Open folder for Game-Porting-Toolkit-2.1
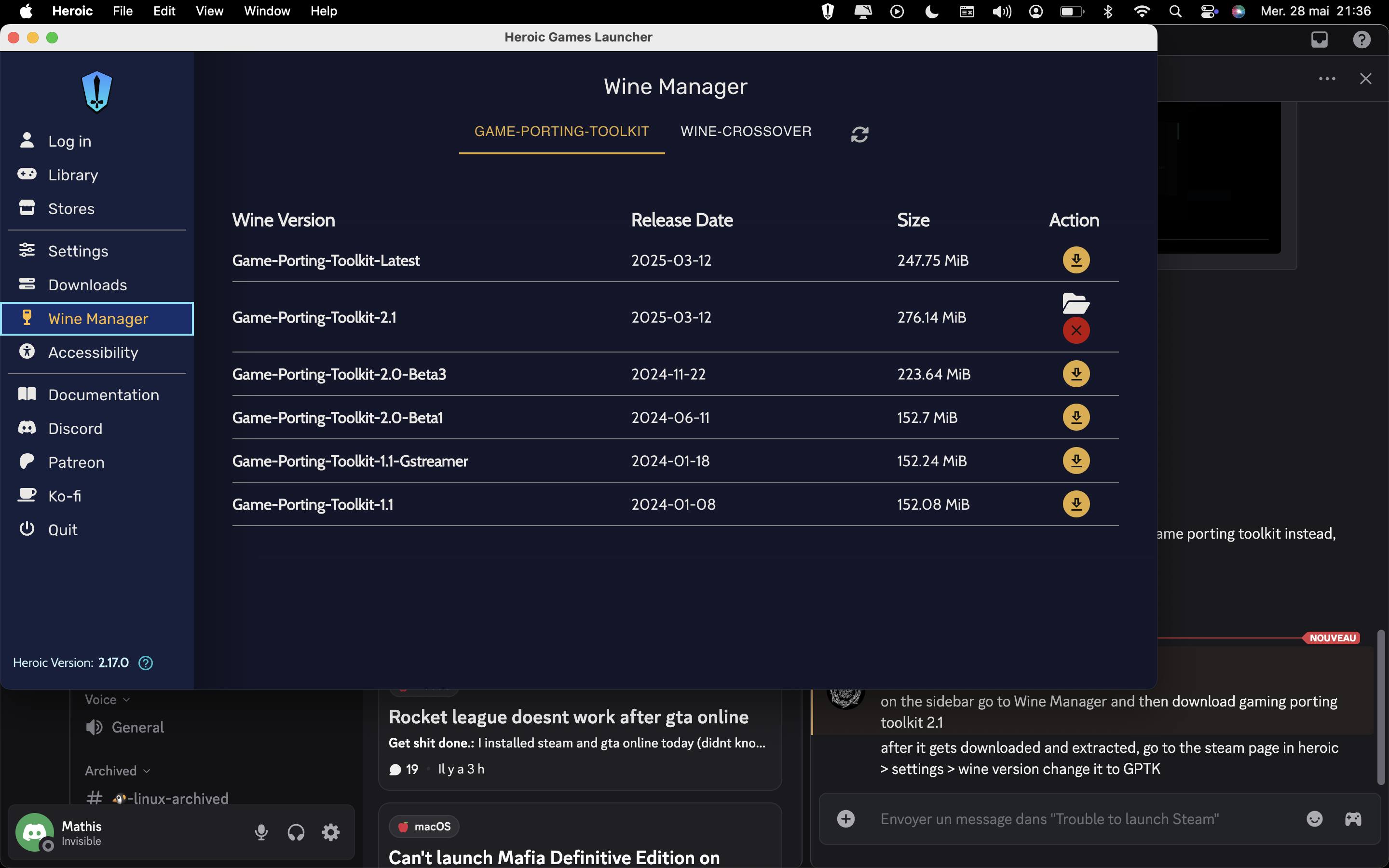The width and height of the screenshot is (1389, 868). coord(1076,303)
